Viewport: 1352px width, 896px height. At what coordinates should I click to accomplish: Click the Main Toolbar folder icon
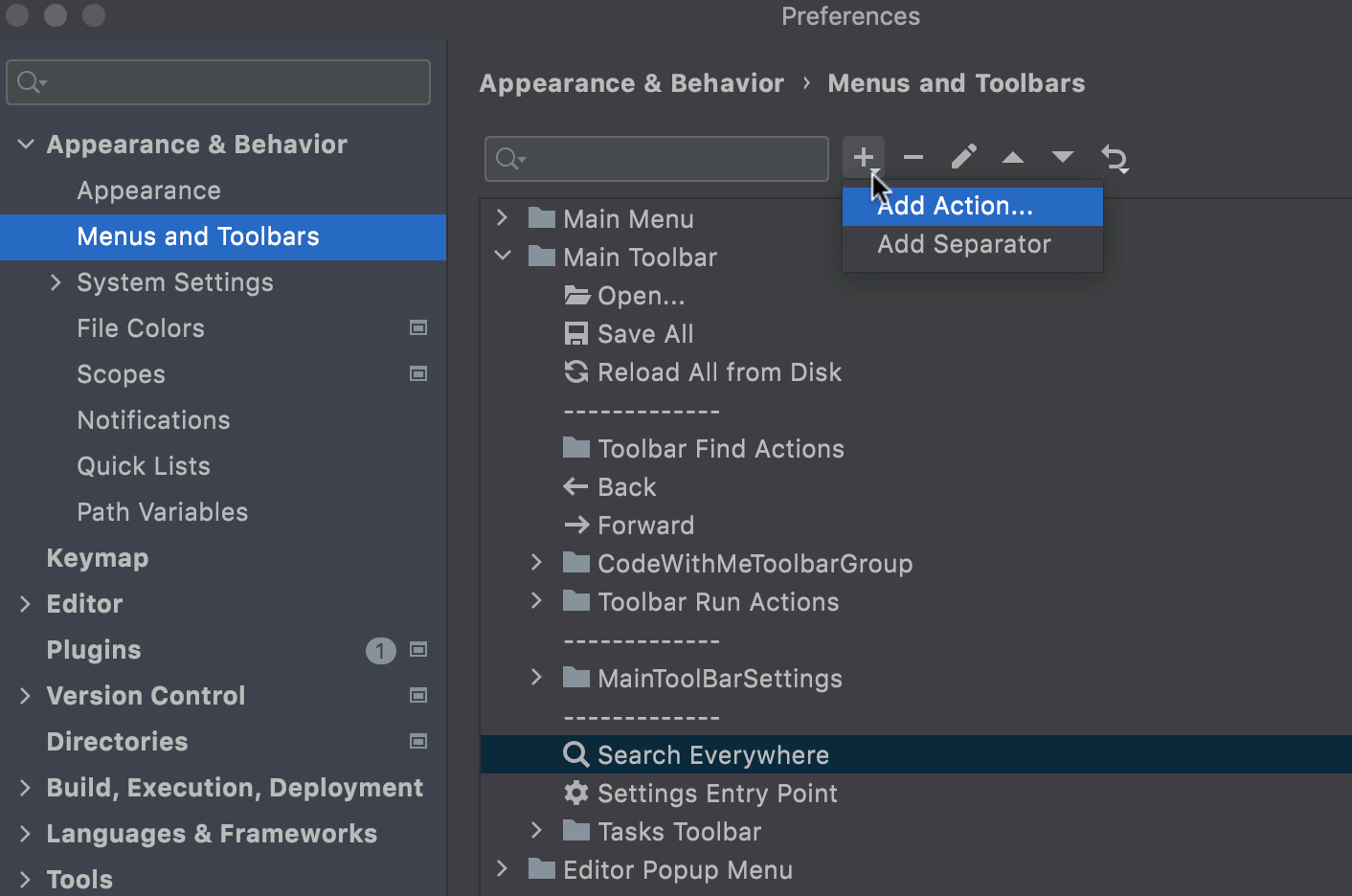coord(542,257)
